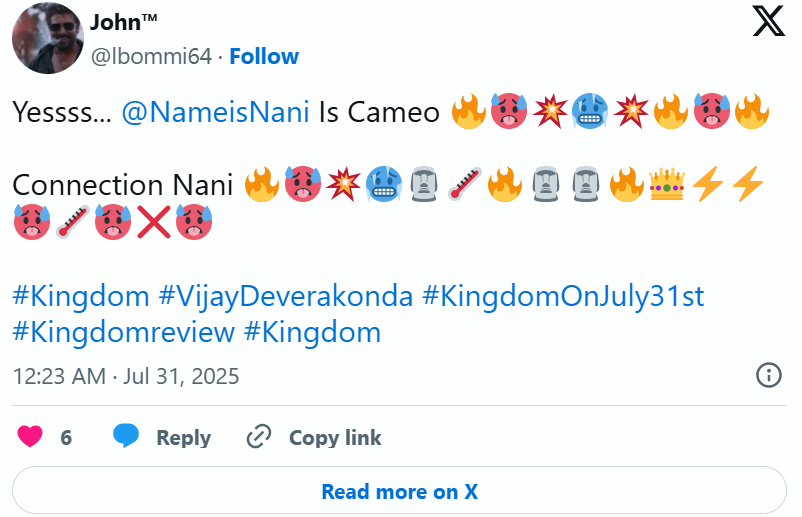The height and width of the screenshot is (517, 802).
Task: Click the Reply text label
Action: click(183, 438)
